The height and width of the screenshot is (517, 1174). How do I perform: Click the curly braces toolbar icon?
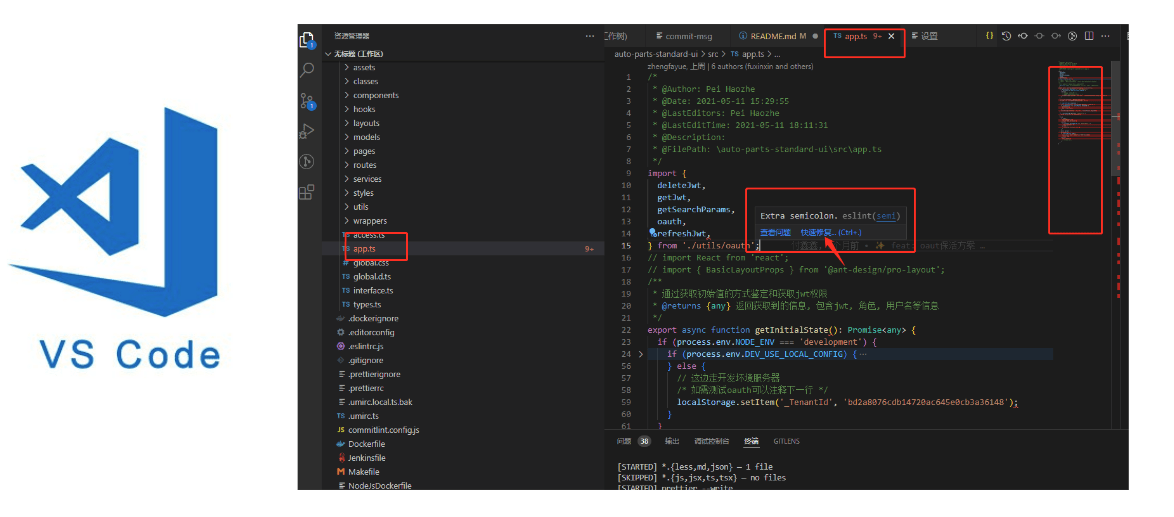point(989,36)
